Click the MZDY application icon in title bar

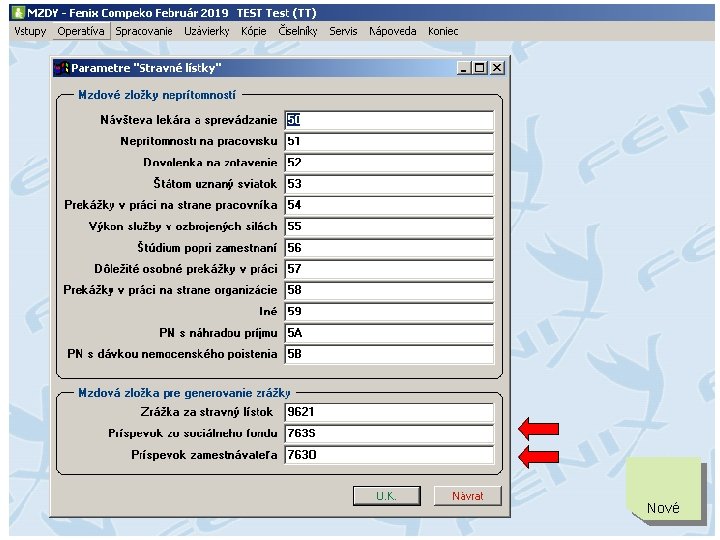click(x=18, y=12)
